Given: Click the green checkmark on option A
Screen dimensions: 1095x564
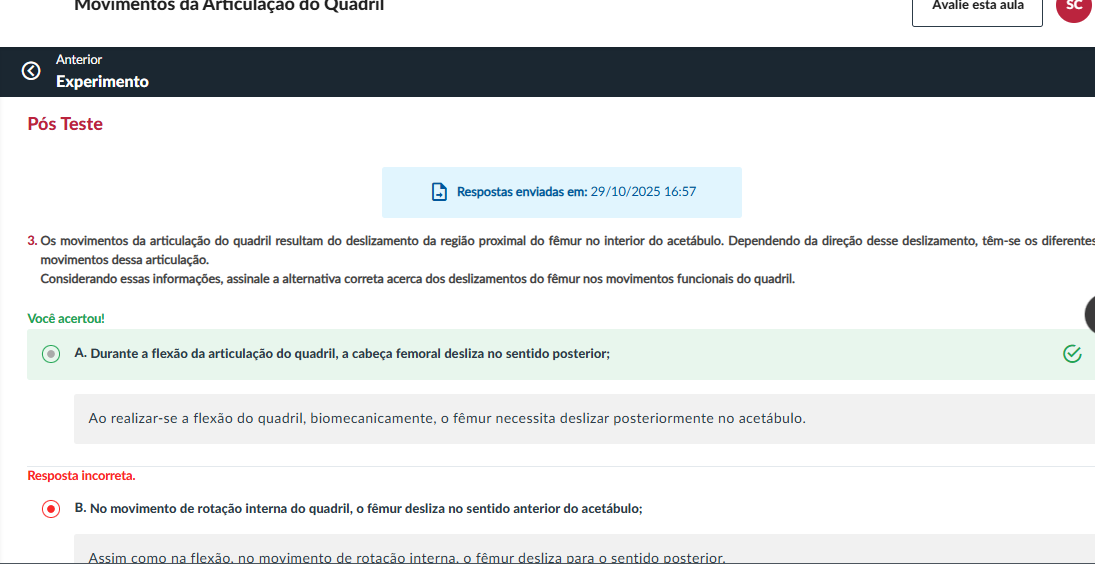Looking at the screenshot, I should point(1072,354).
